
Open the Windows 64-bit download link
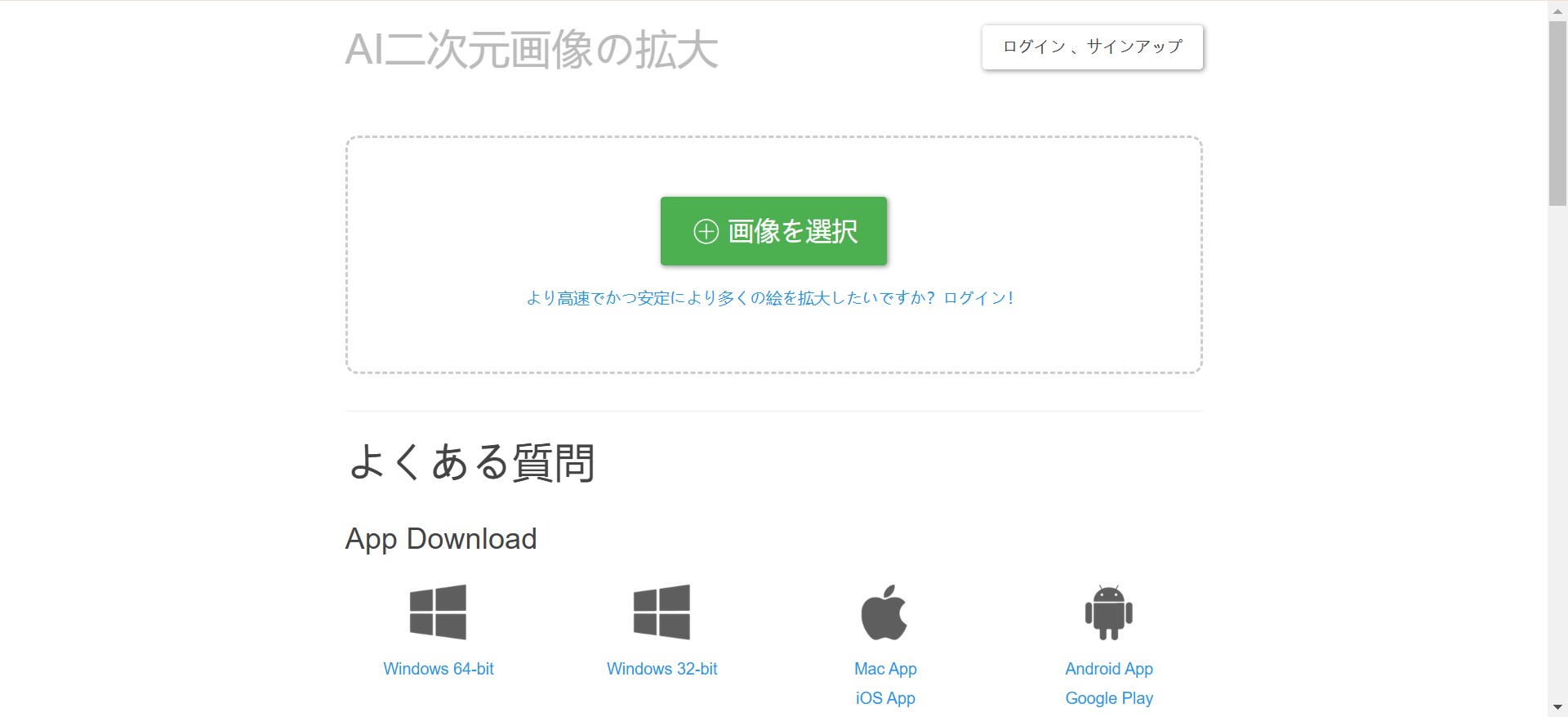point(439,669)
